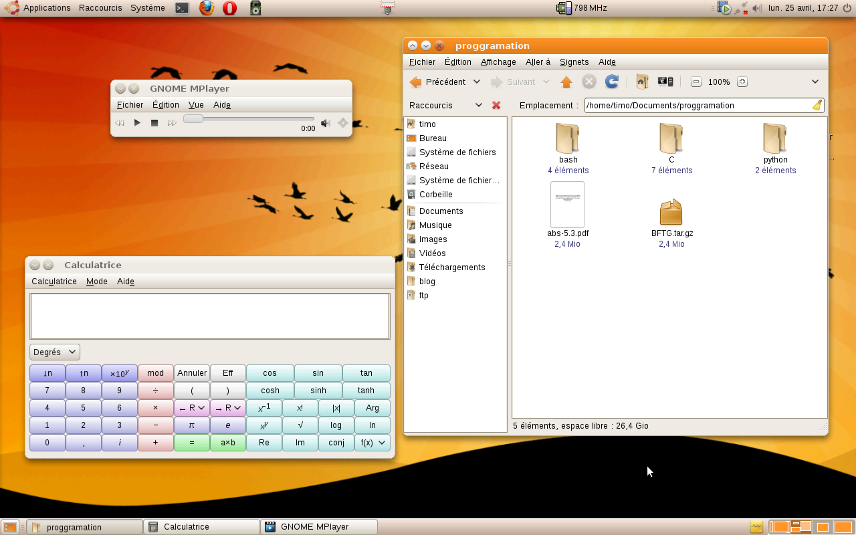This screenshot has width=856, height=535.
Task: Click the Eff clear button on calculator
Action: point(228,373)
